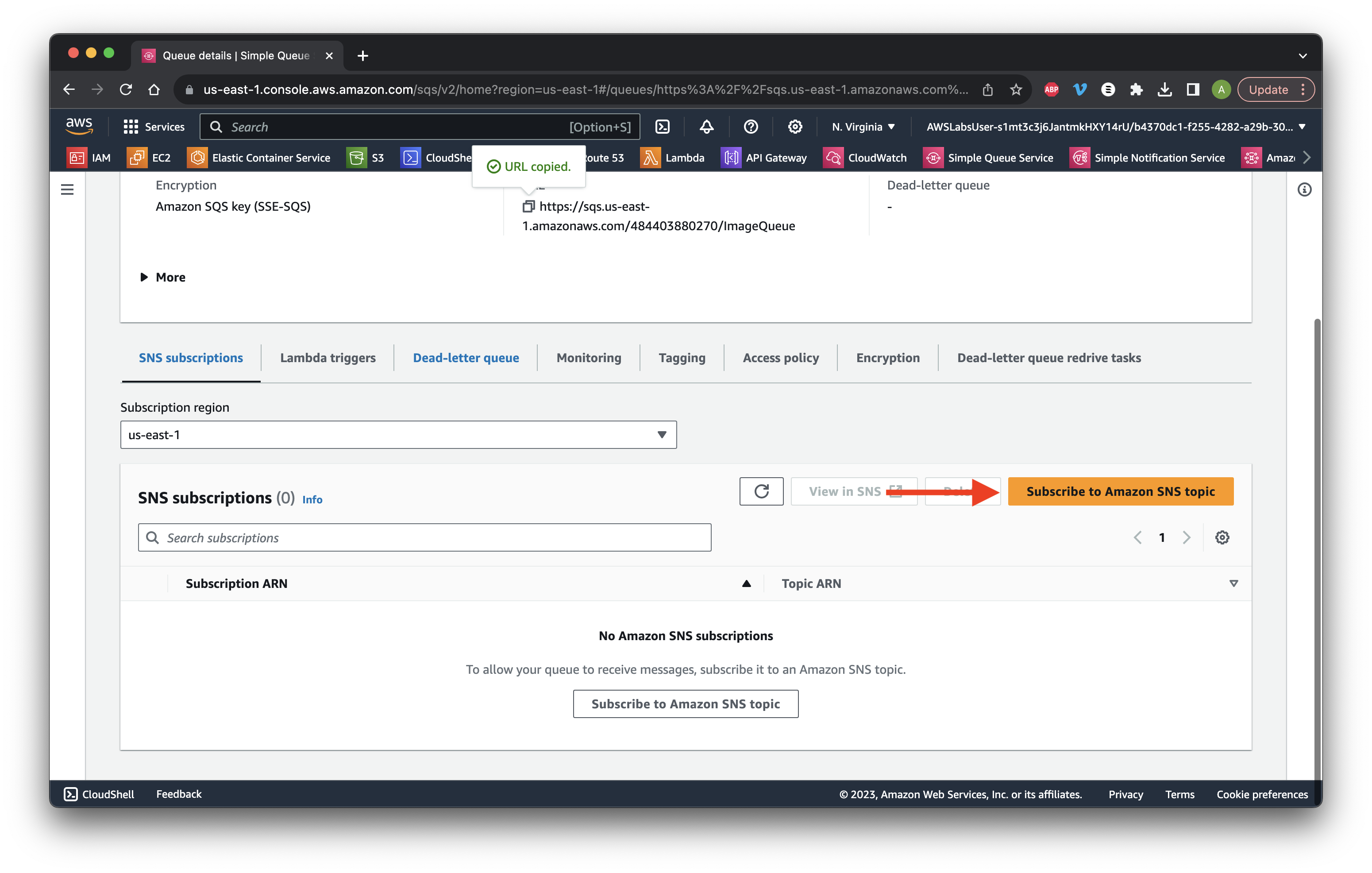
Task: Switch to the Tagging tab
Action: click(x=682, y=358)
